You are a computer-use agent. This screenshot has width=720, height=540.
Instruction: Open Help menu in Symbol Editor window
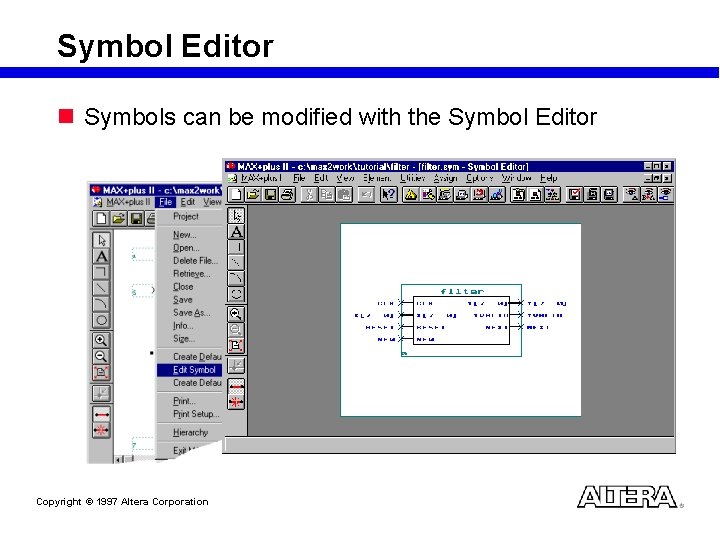click(x=549, y=178)
